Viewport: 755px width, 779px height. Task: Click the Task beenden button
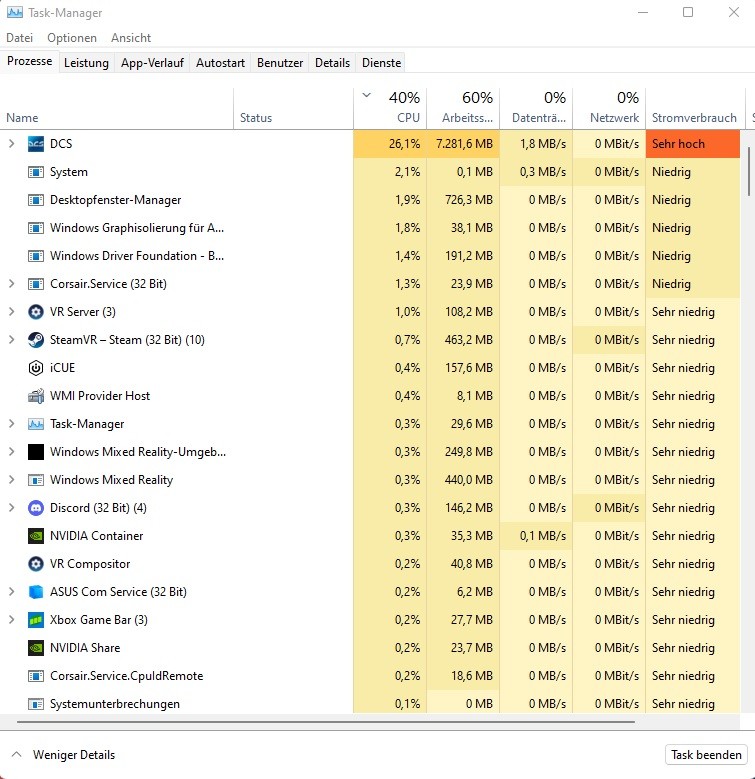(x=706, y=755)
